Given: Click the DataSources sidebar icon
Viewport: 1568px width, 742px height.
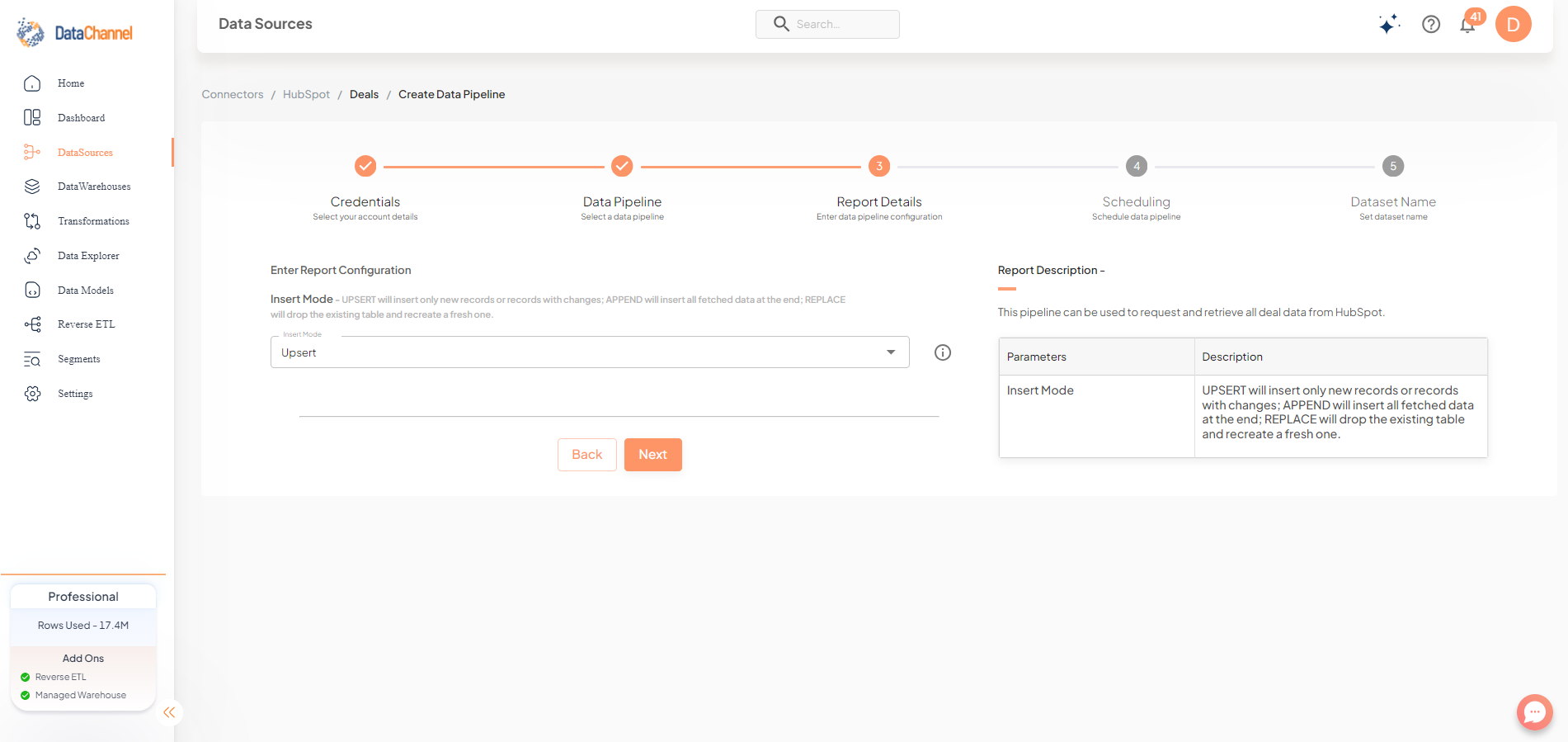Looking at the screenshot, I should [x=32, y=152].
